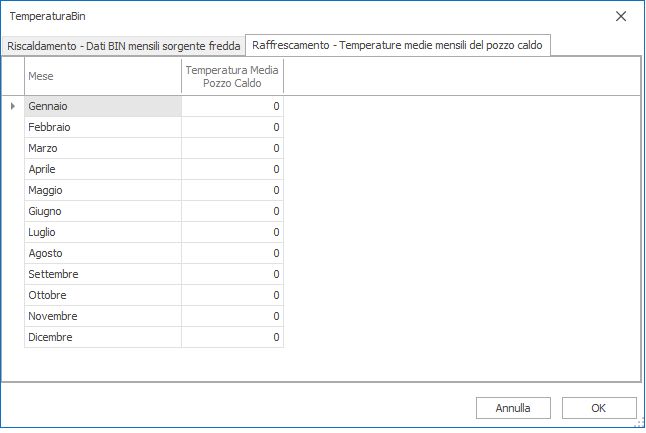
Task: Edit Luglio temperature value field
Action: pos(232,232)
